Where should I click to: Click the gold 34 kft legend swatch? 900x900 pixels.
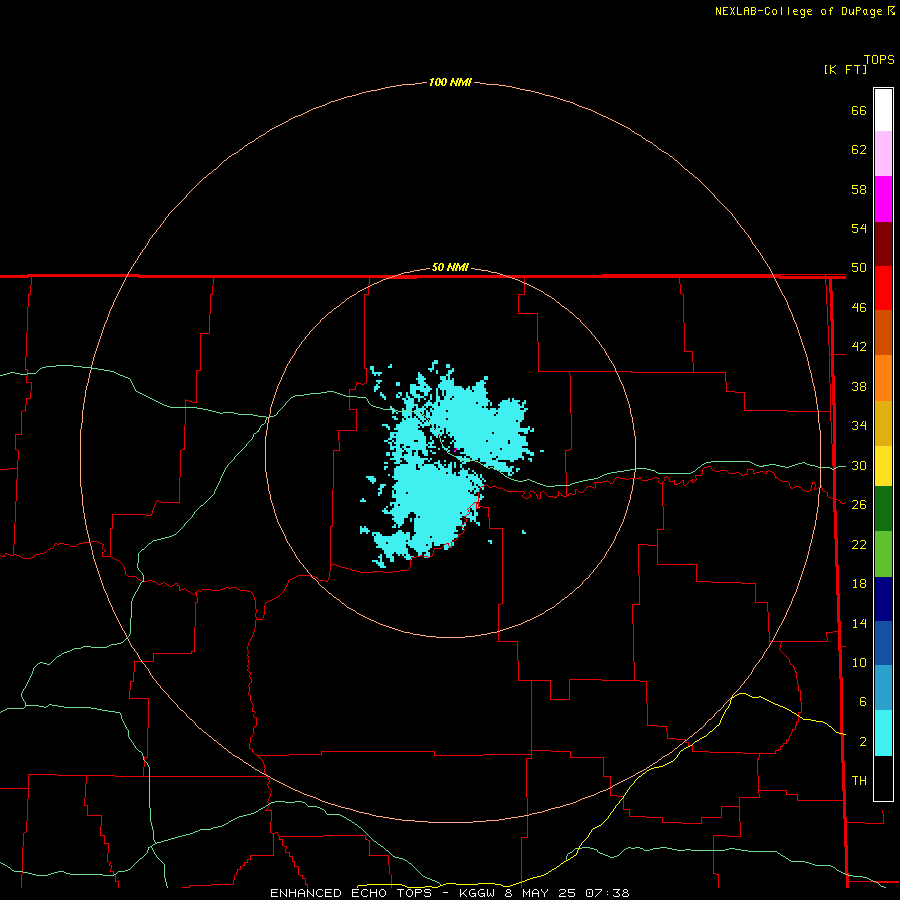[883, 423]
